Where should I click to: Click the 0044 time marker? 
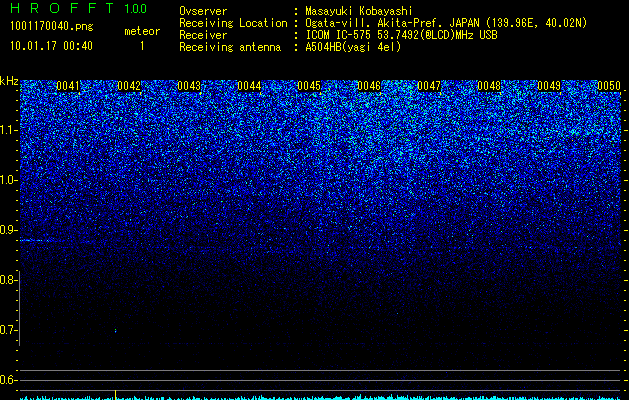[249, 86]
